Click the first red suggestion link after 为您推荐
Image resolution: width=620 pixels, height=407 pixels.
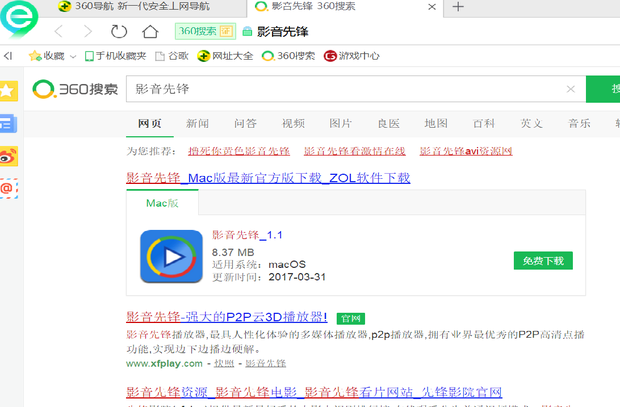point(239,151)
